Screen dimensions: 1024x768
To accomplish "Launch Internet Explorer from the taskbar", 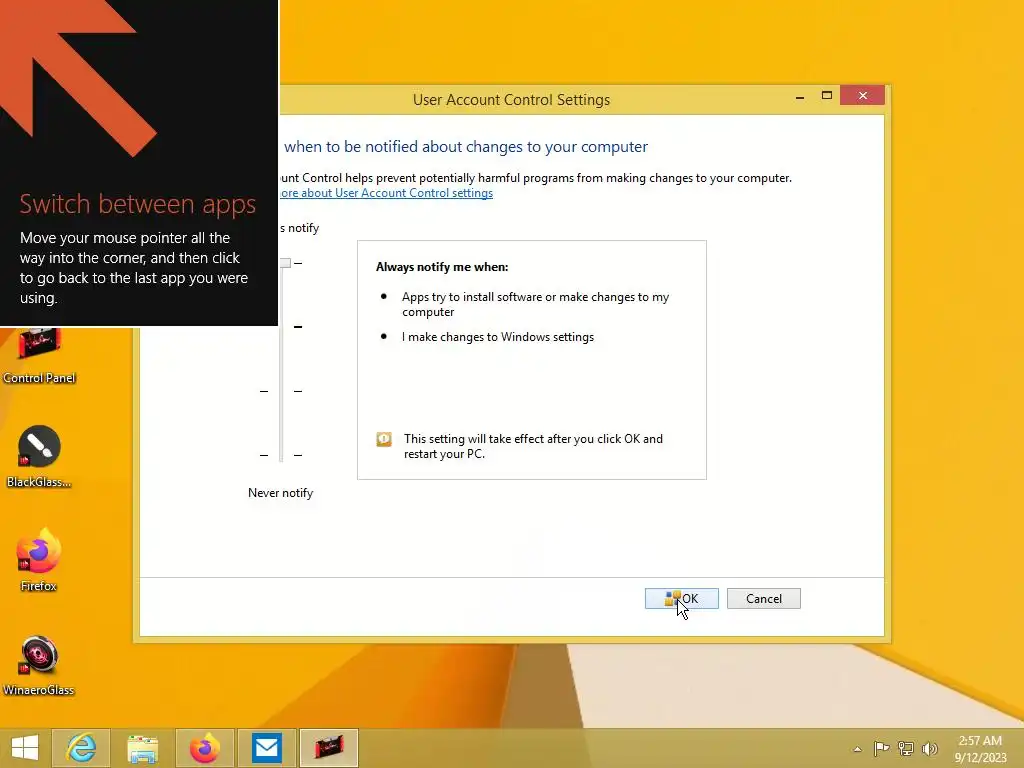I will (x=81, y=748).
